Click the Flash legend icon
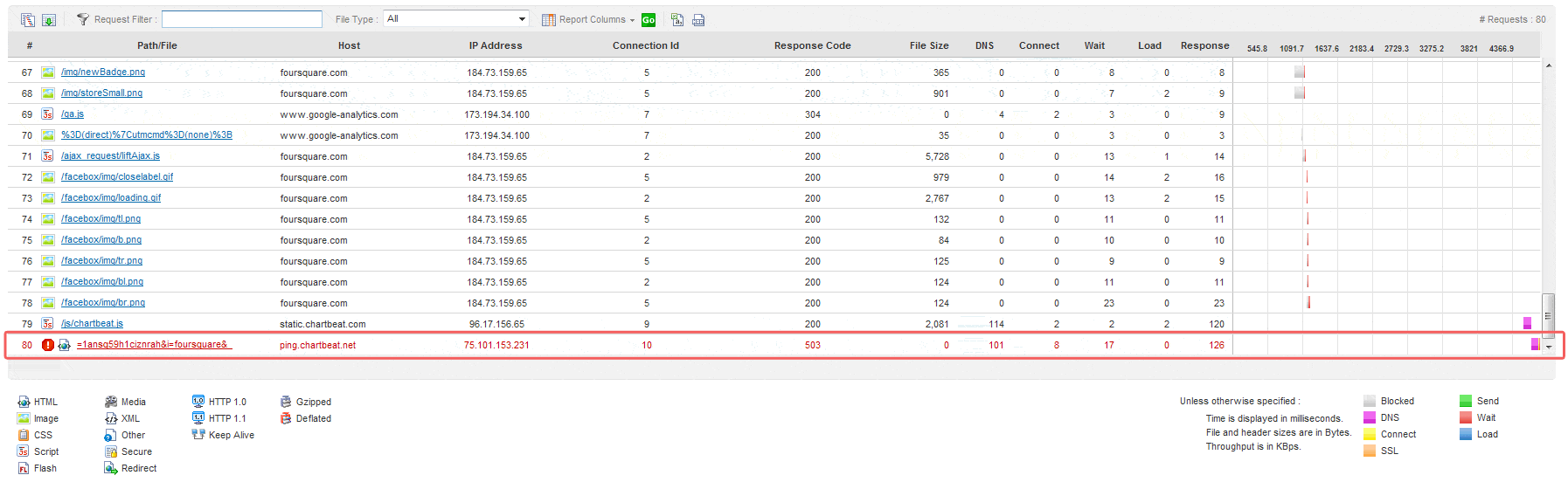1568x489 pixels. [24, 468]
